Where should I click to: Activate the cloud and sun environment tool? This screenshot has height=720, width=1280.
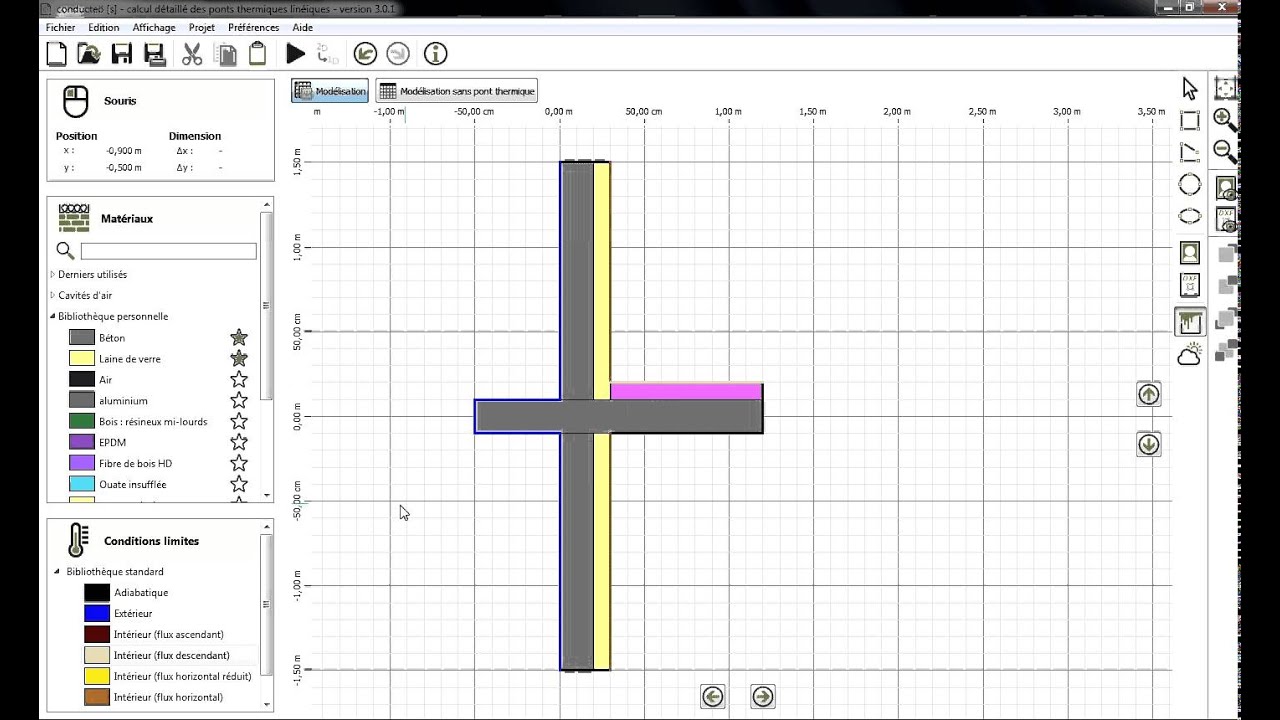coord(1189,354)
